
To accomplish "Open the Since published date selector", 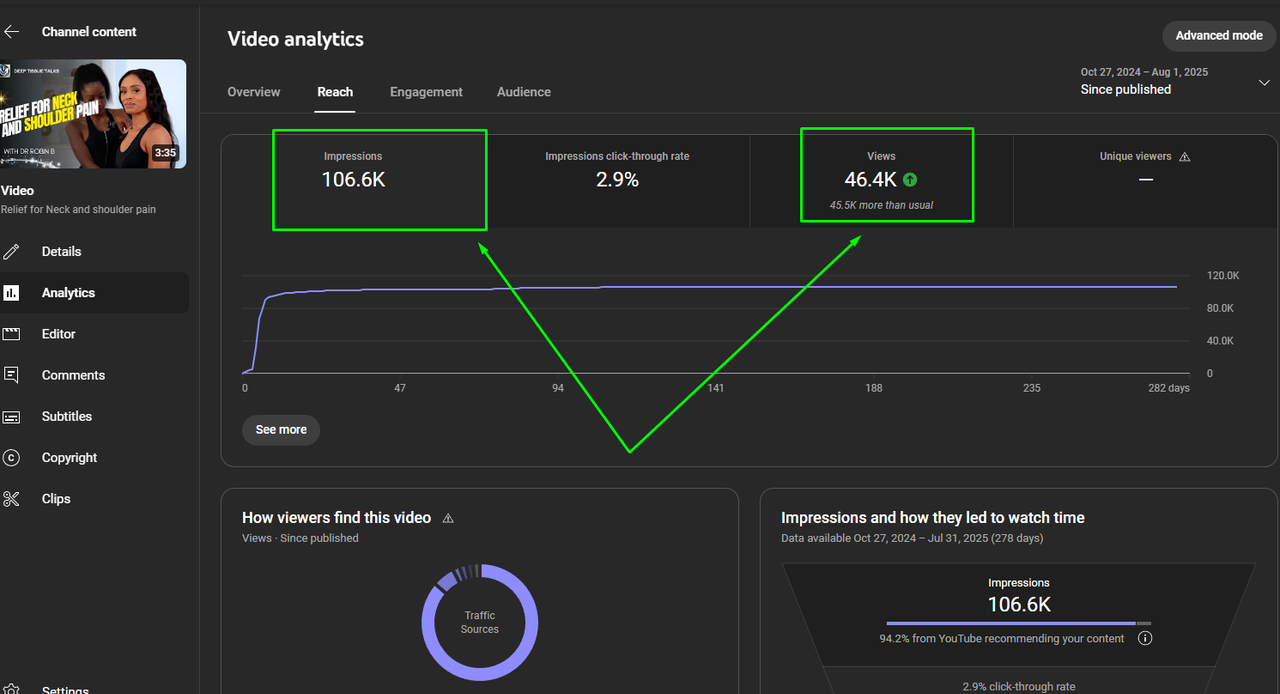I will point(1175,81).
